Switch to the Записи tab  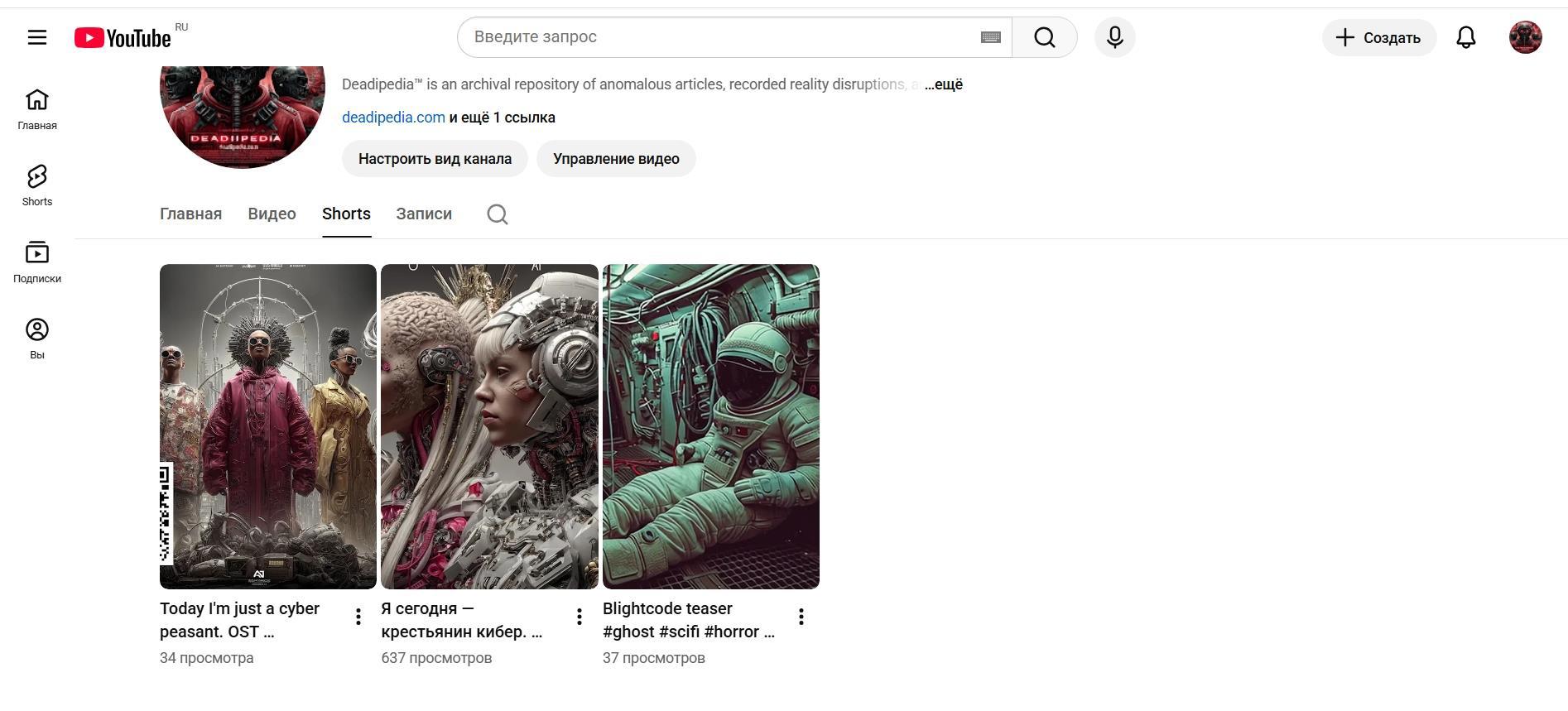(424, 214)
